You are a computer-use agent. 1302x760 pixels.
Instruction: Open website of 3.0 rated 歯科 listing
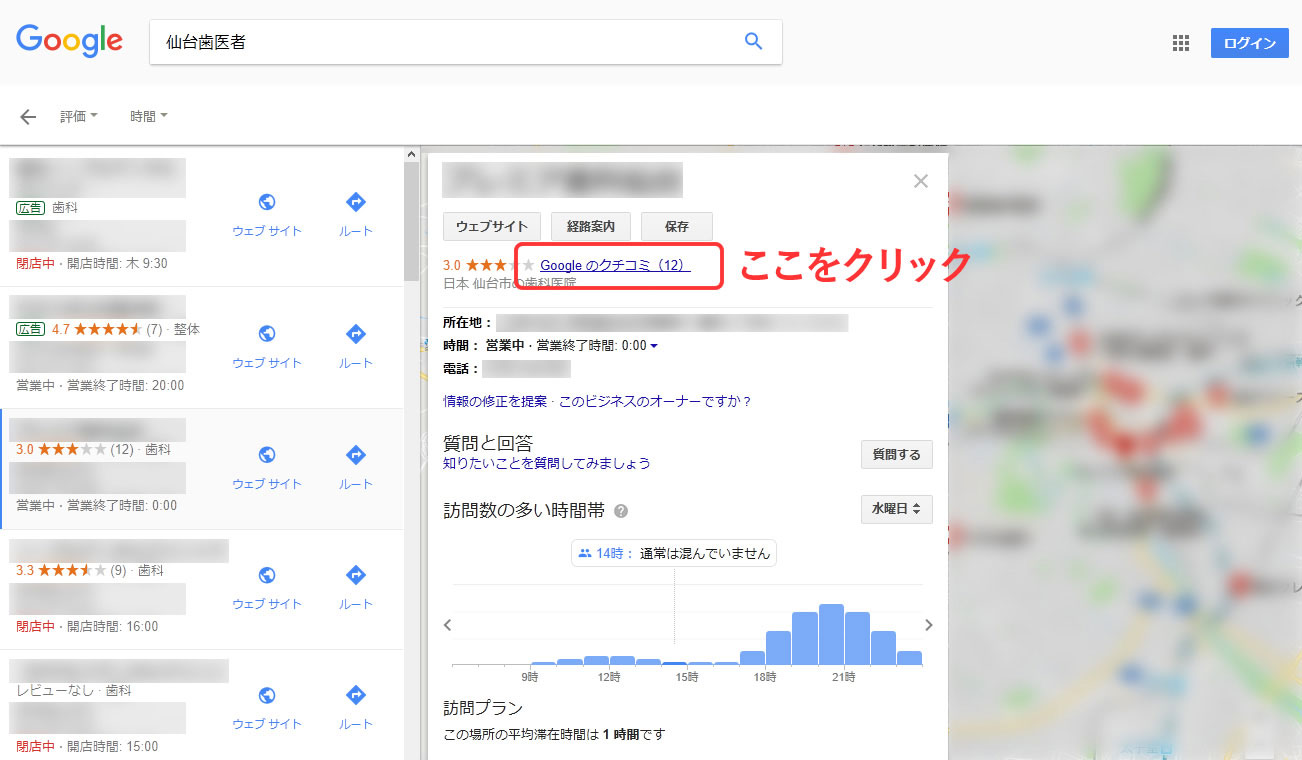coord(267,467)
